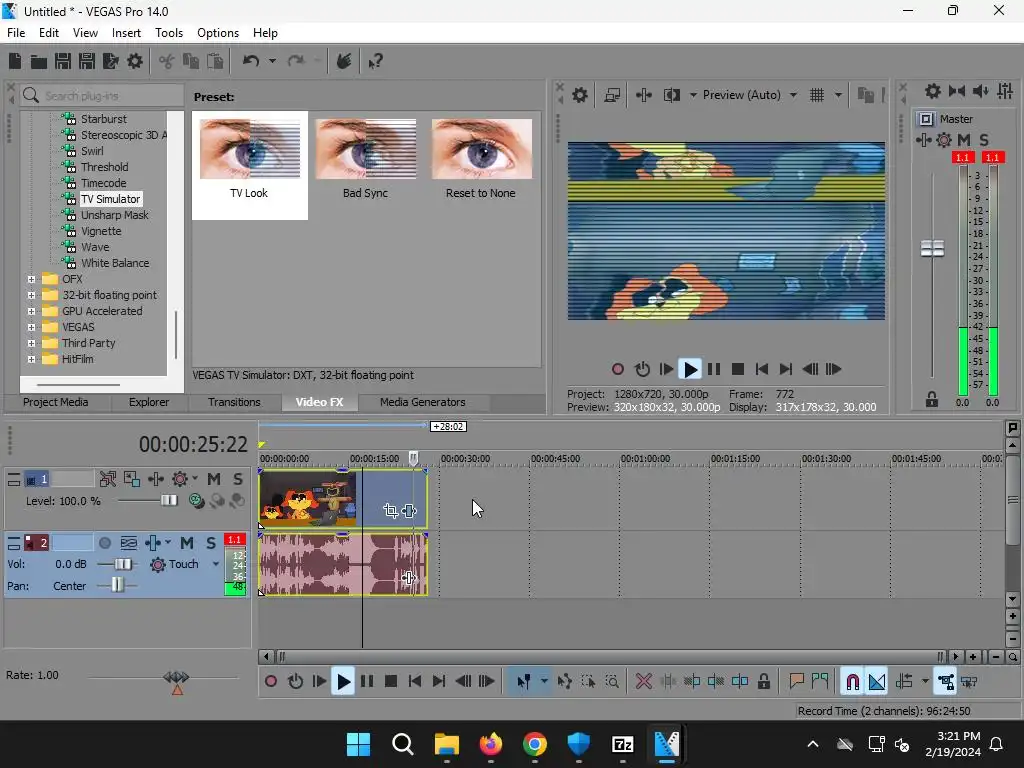Click Record button in timeline transport
The height and width of the screenshot is (768, 1024).
coord(270,681)
